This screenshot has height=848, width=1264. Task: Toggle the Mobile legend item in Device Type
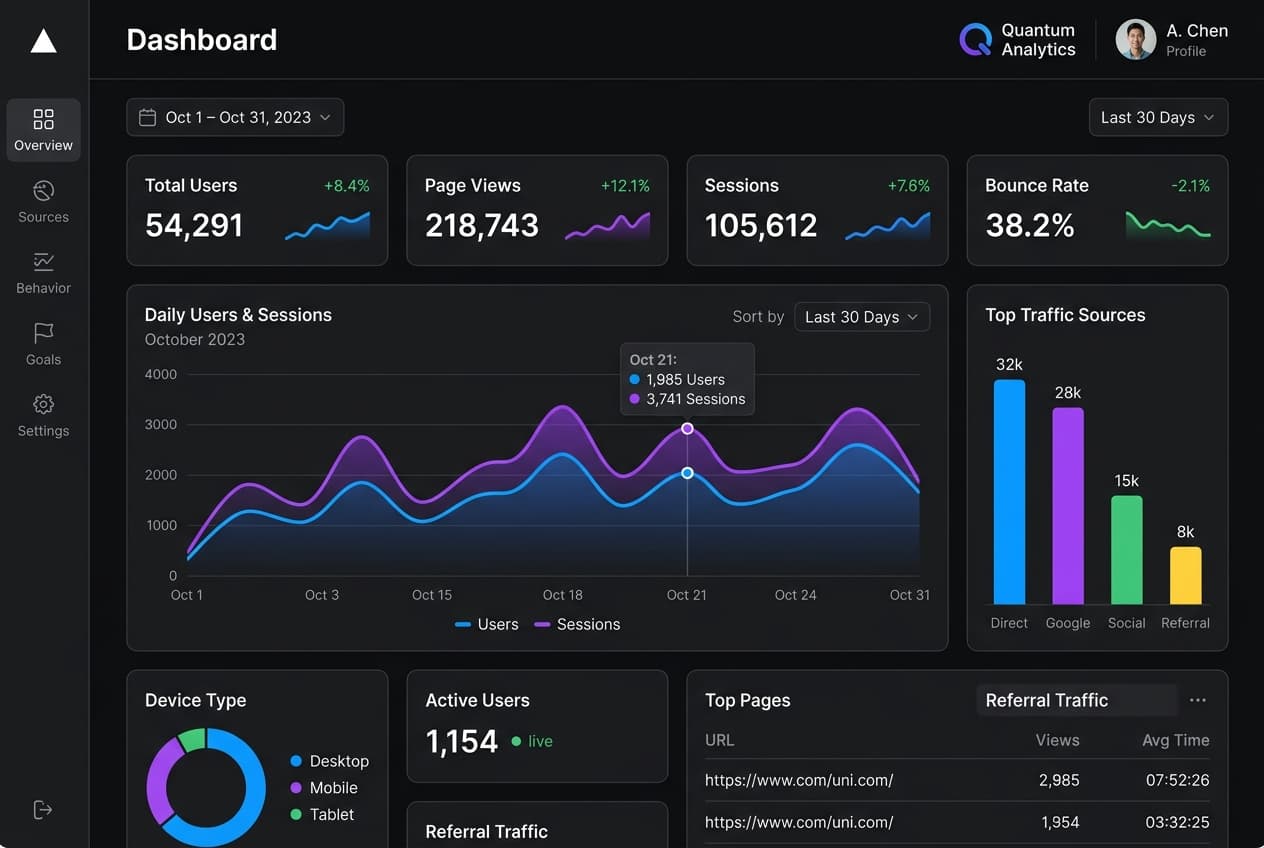pos(323,788)
